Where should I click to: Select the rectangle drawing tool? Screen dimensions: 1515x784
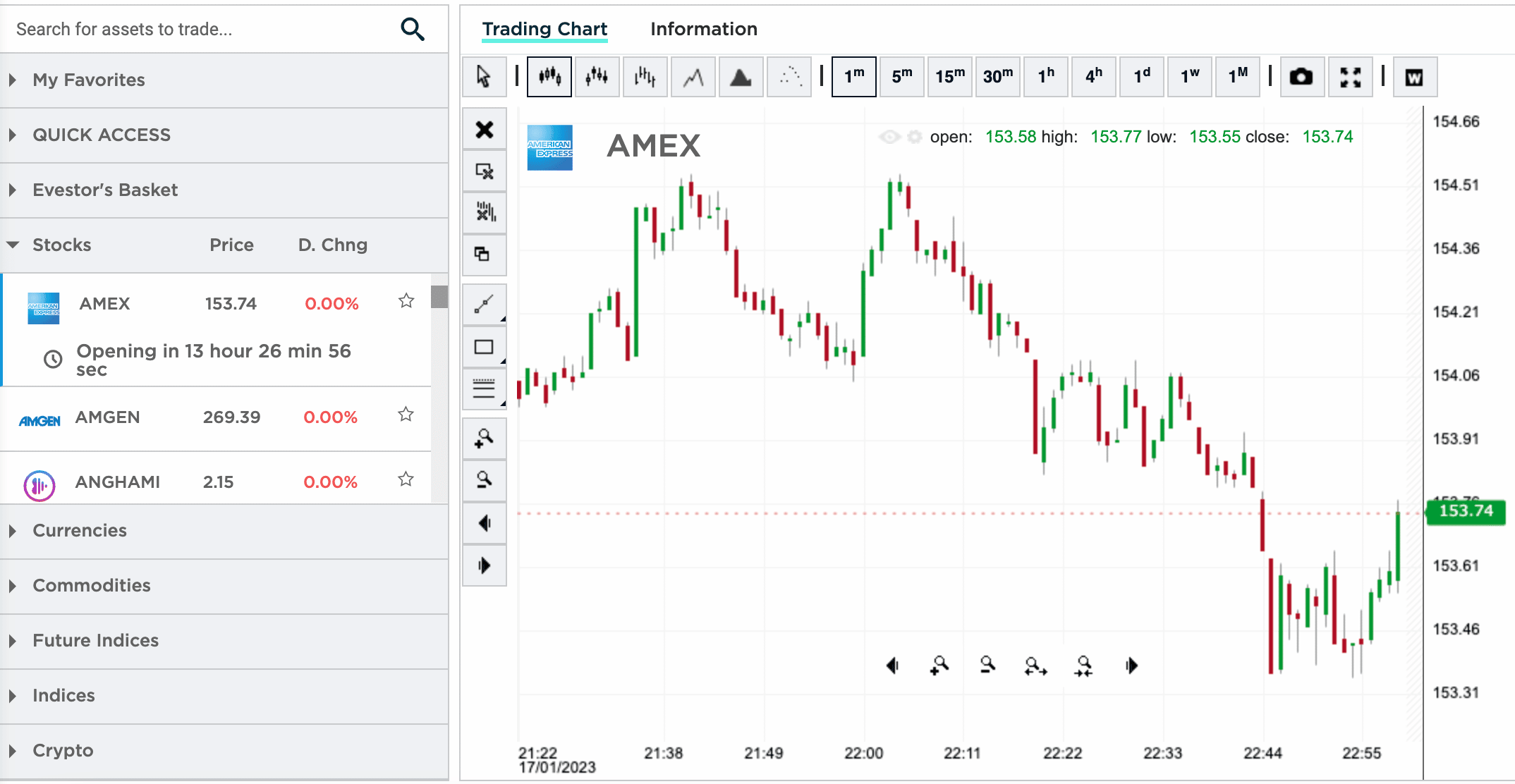click(x=485, y=346)
